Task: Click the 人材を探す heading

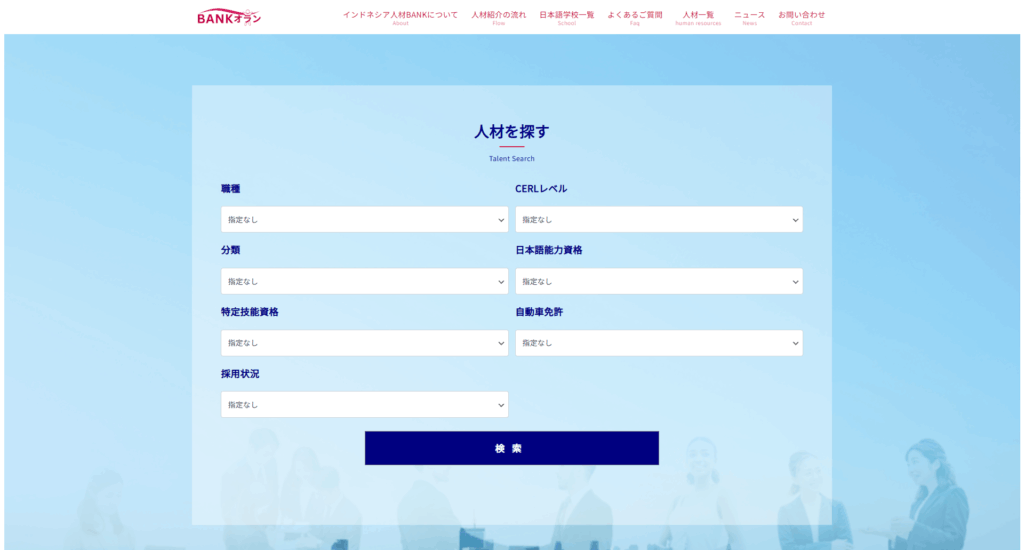Action: (x=511, y=132)
